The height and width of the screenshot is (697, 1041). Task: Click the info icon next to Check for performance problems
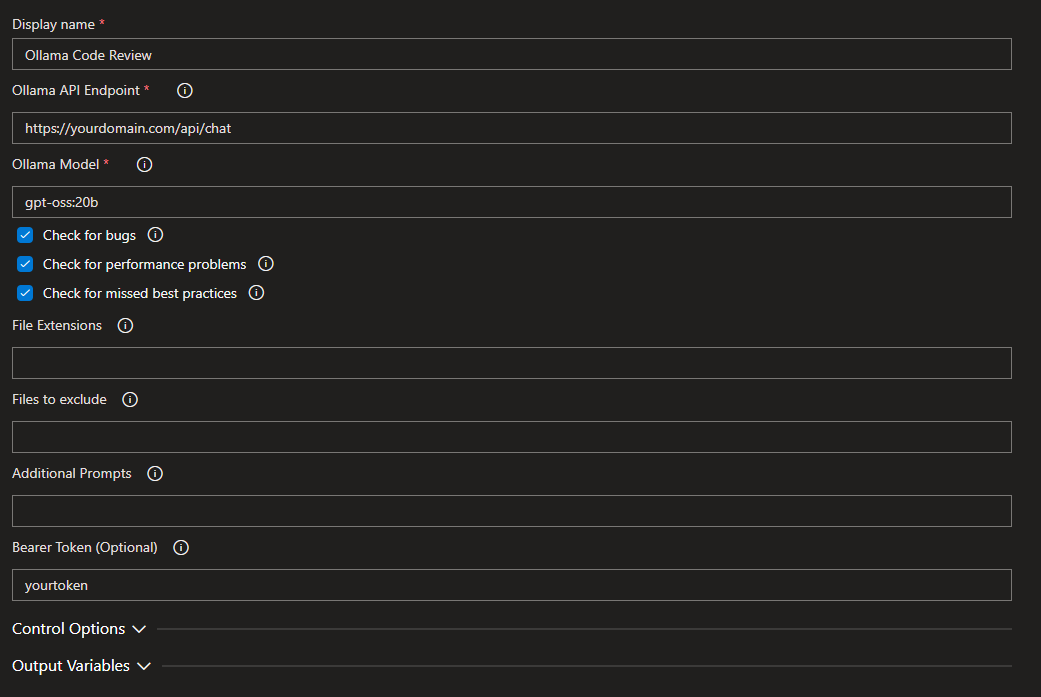pos(265,264)
